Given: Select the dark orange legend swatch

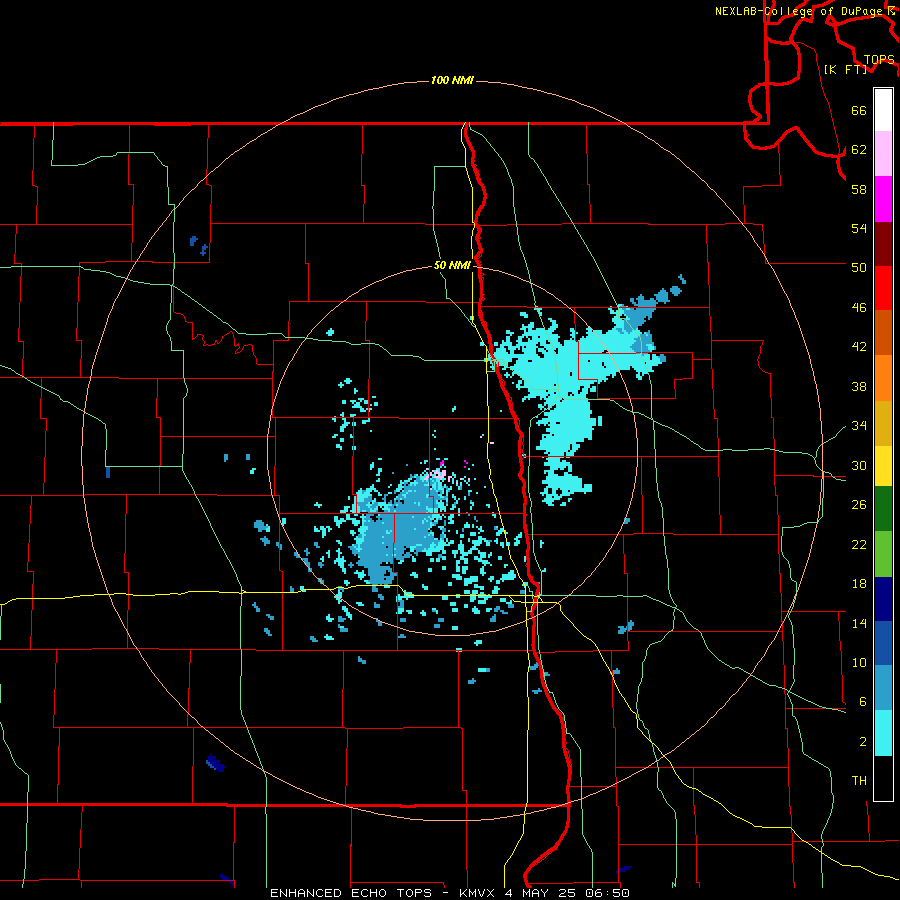Looking at the screenshot, I should click(x=883, y=333).
